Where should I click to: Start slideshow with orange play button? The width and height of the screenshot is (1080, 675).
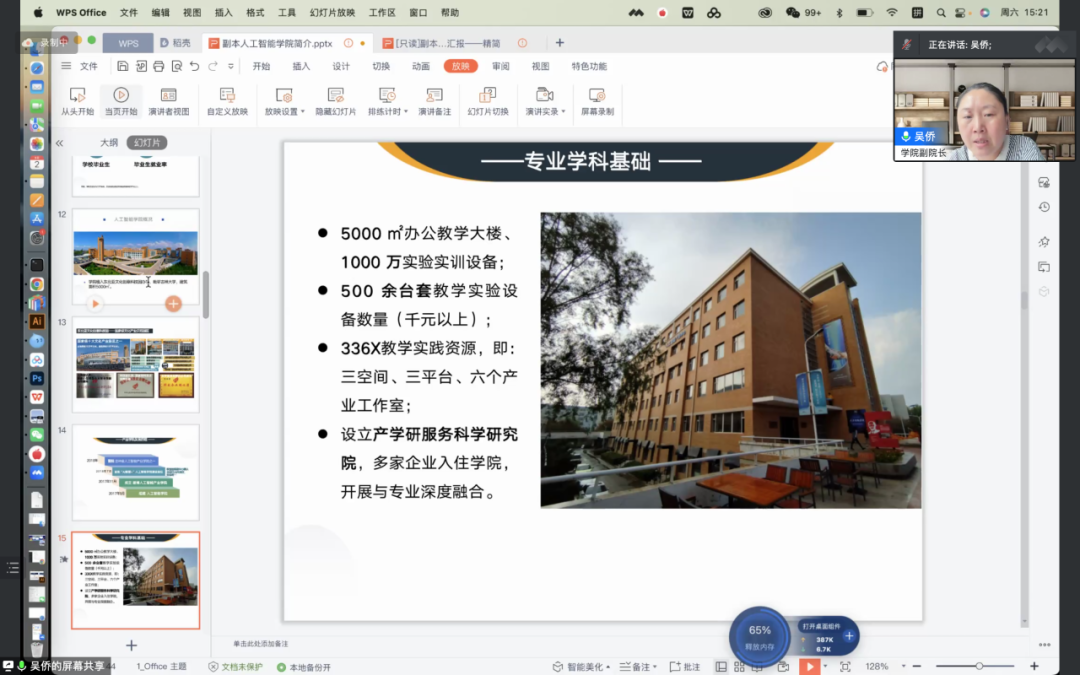[x=809, y=667]
